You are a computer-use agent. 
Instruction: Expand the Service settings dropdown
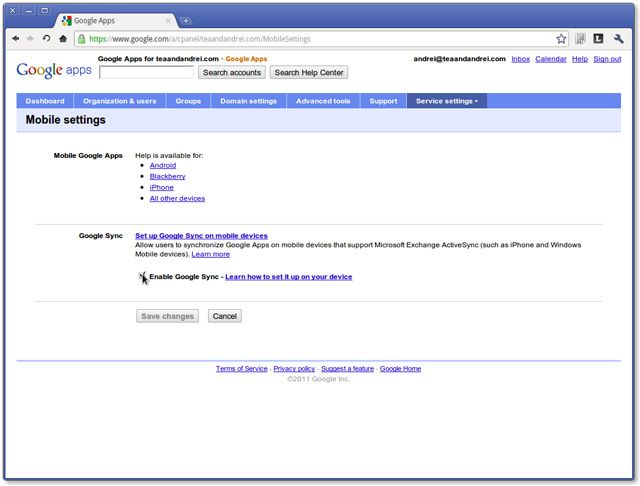click(447, 101)
